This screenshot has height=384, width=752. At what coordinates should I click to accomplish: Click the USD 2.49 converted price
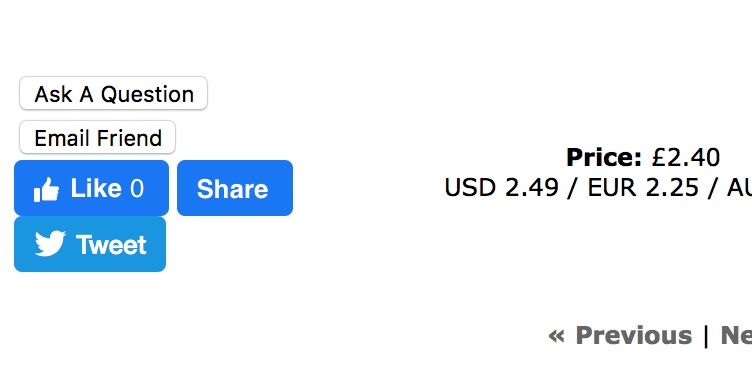pos(502,187)
